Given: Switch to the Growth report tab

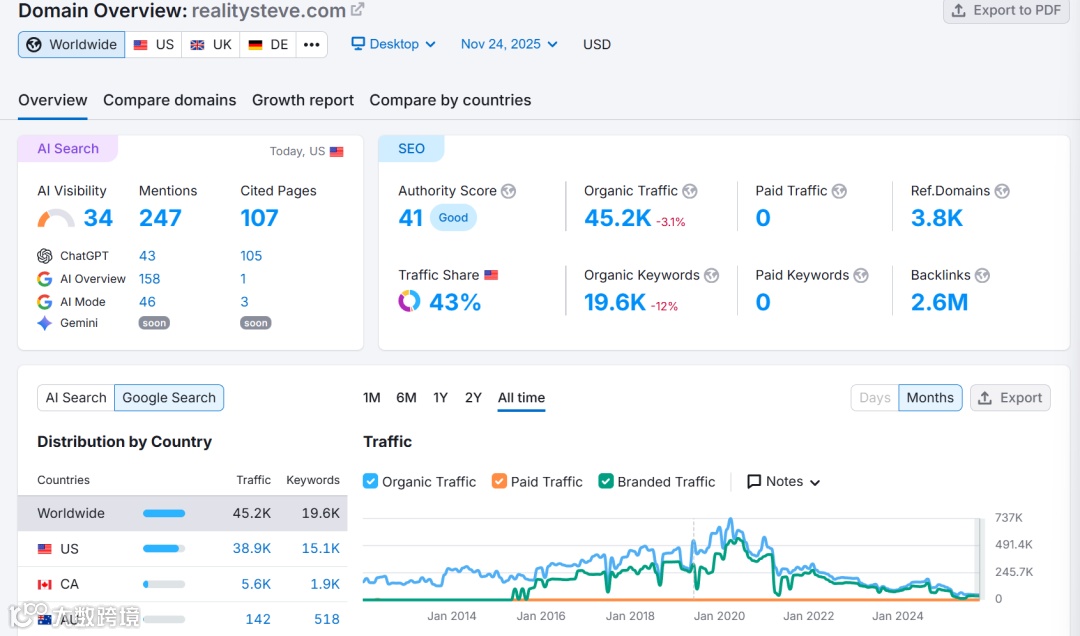Looking at the screenshot, I should click(303, 100).
